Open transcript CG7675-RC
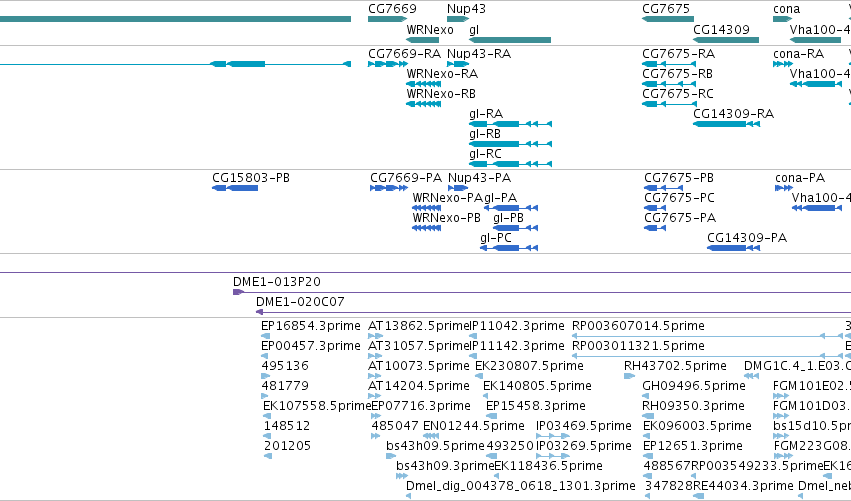 678,94
